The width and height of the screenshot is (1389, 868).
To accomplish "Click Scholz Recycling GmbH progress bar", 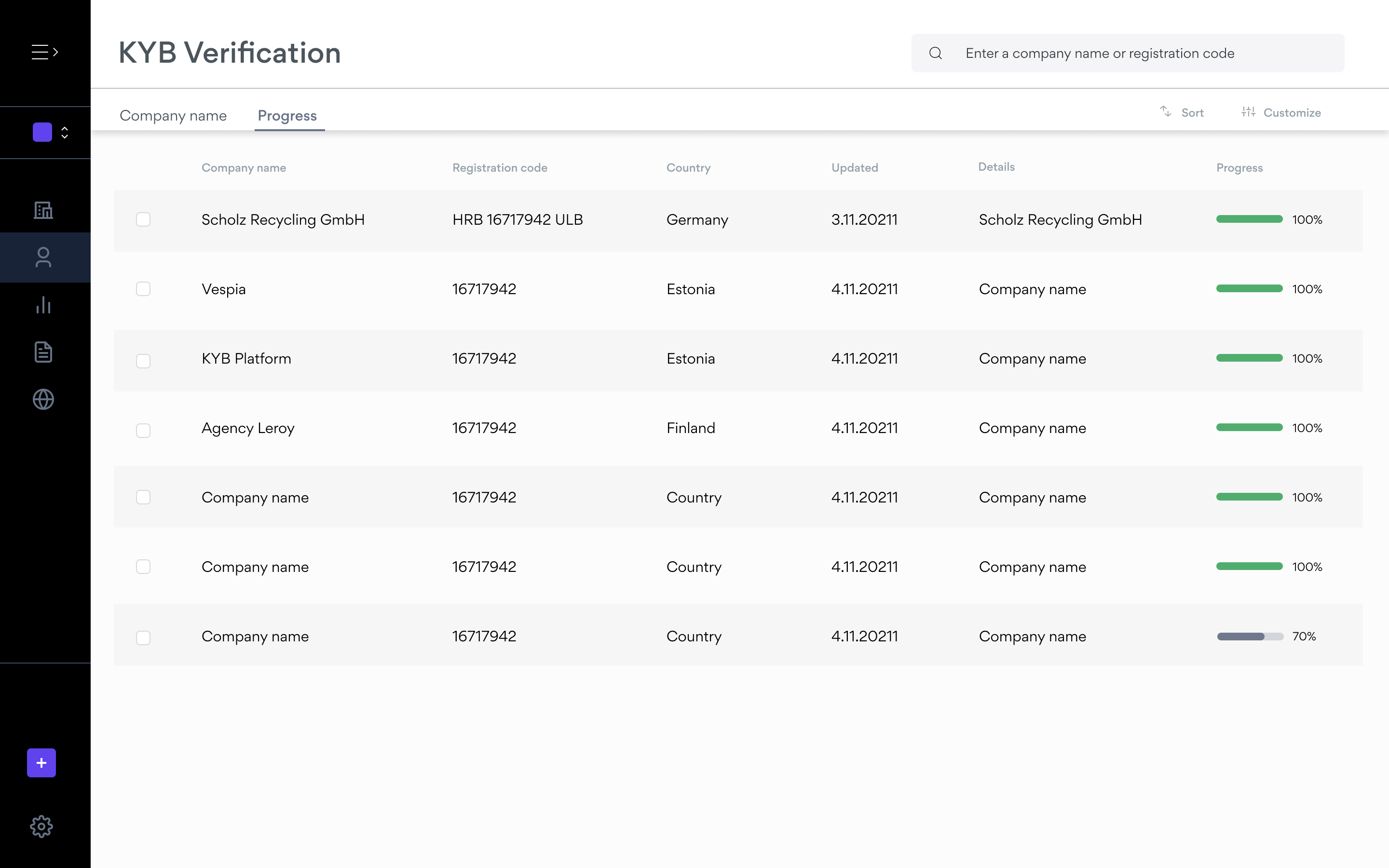I will (1249, 219).
